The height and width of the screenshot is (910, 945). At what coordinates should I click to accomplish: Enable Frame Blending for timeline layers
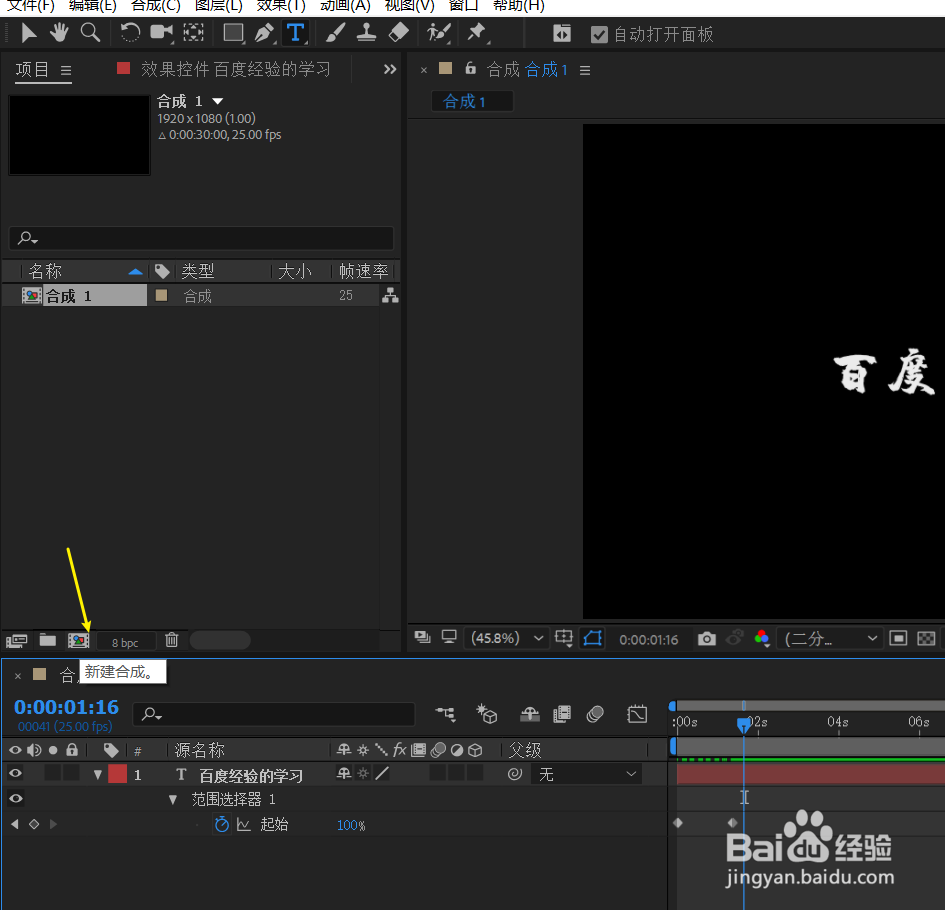pyautogui.click(x=562, y=714)
